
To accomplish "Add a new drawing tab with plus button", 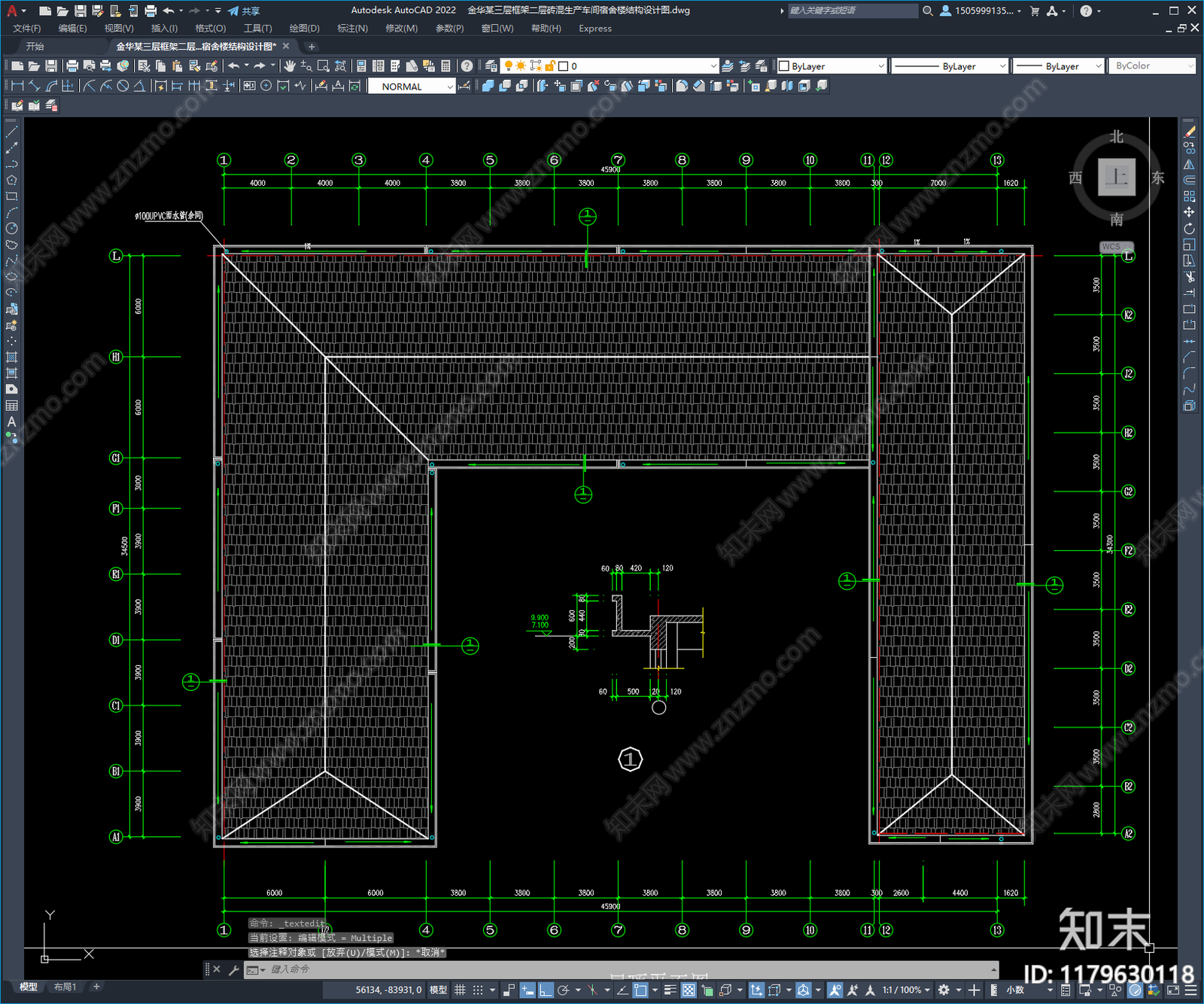I will [x=312, y=47].
